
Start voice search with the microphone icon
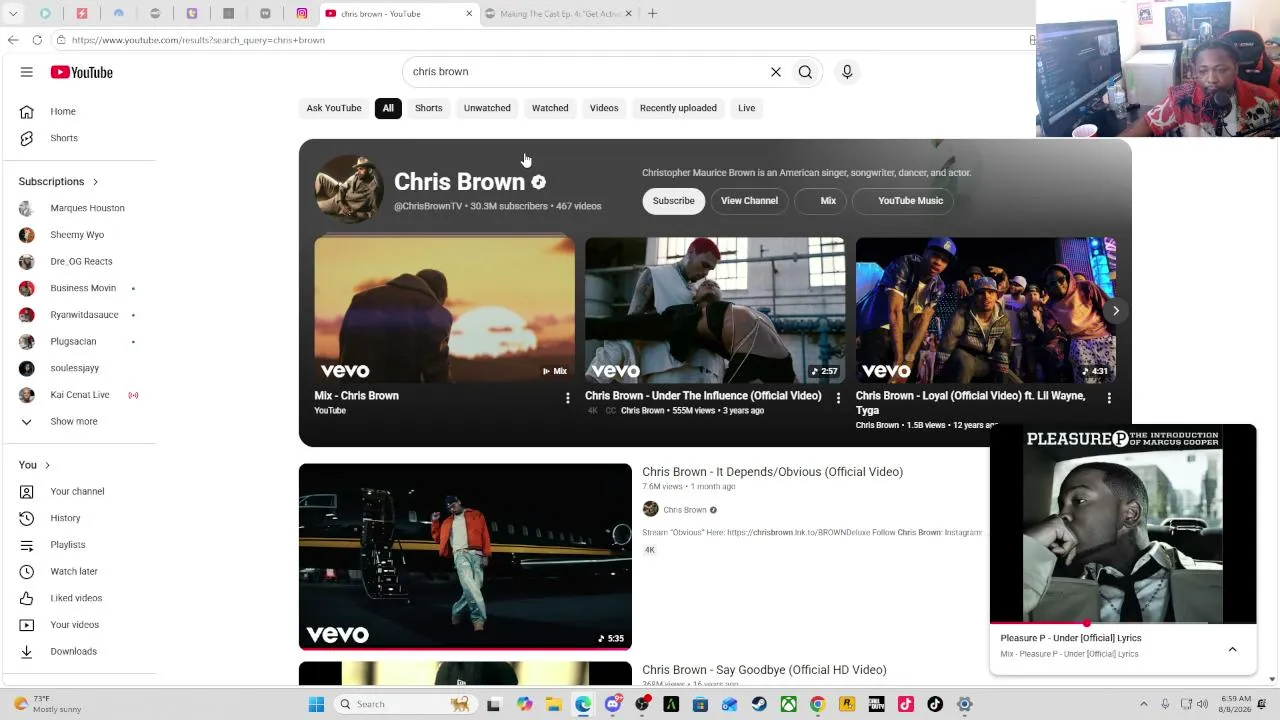click(847, 72)
